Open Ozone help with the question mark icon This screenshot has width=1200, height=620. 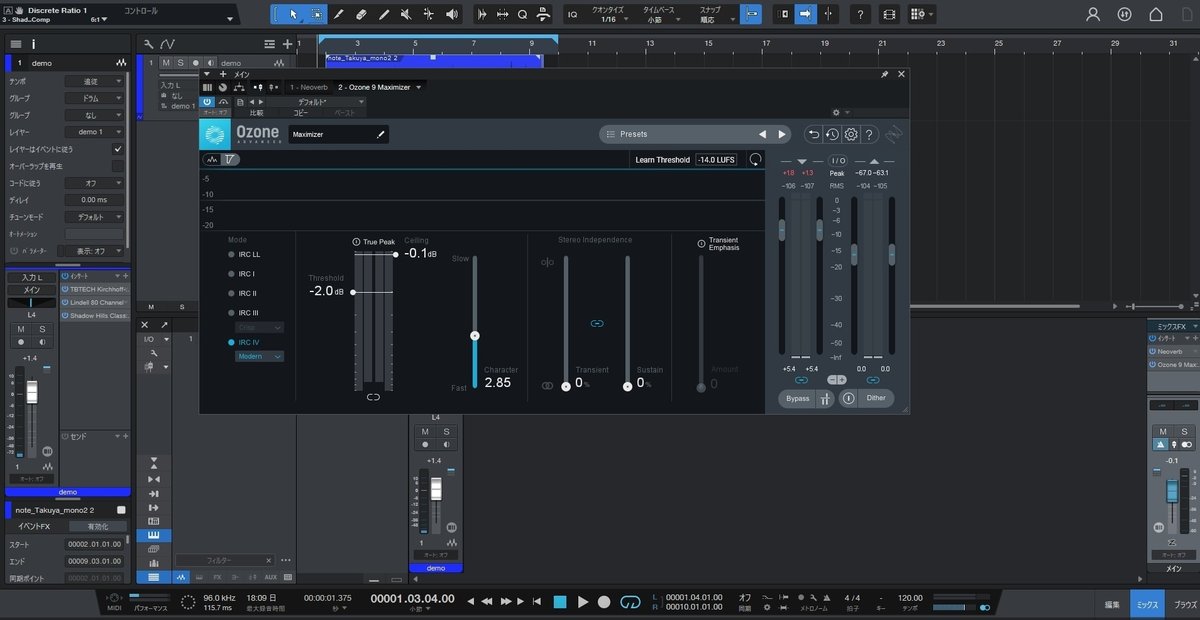pos(871,134)
